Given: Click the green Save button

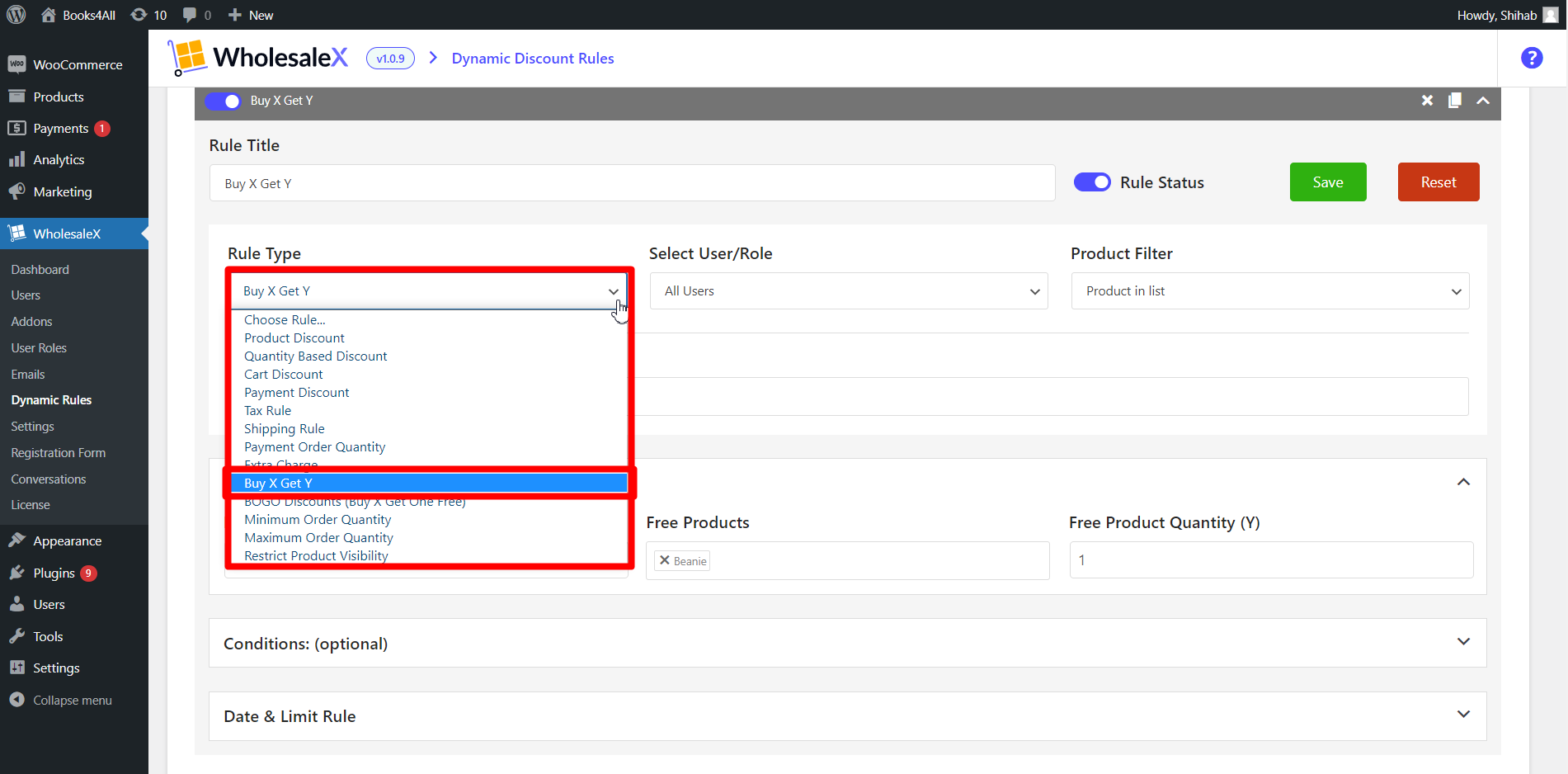Looking at the screenshot, I should 1328,182.
